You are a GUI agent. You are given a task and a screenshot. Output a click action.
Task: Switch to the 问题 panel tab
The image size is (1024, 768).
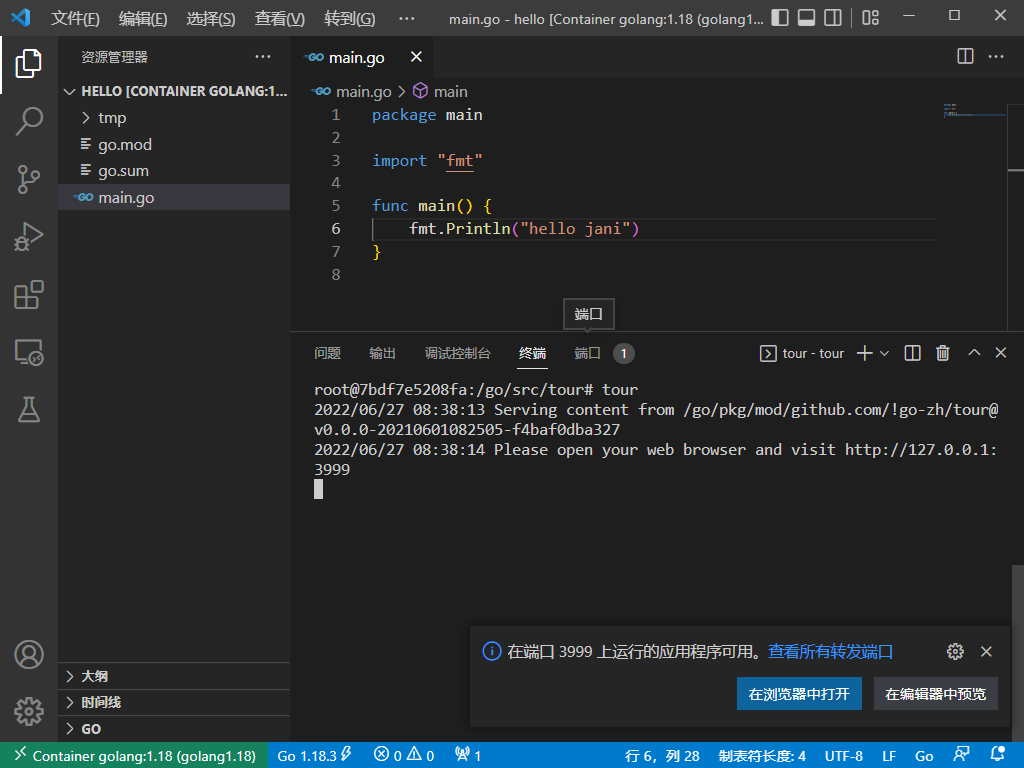pos(327,353)
